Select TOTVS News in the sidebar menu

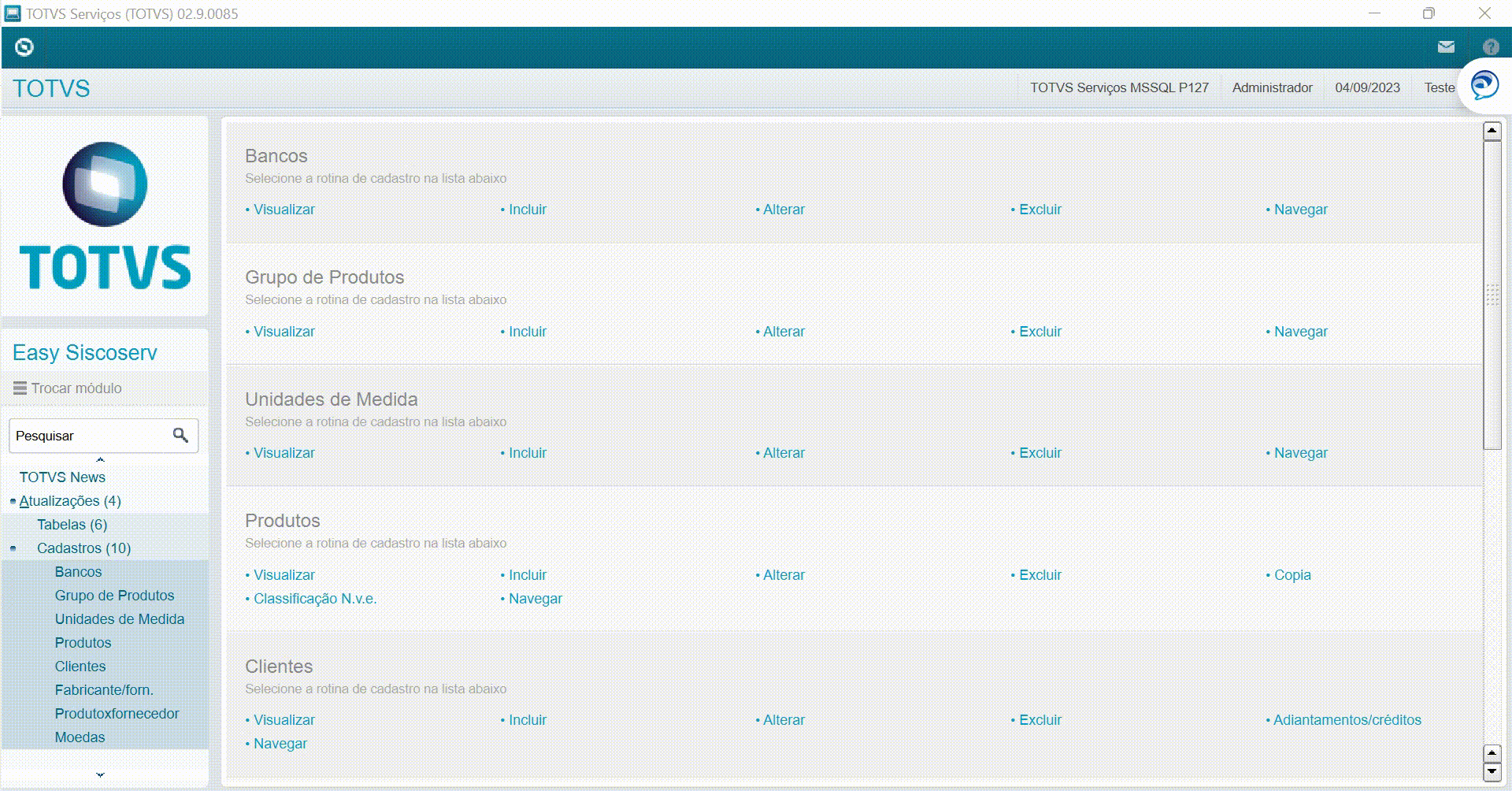click(63, 477)
